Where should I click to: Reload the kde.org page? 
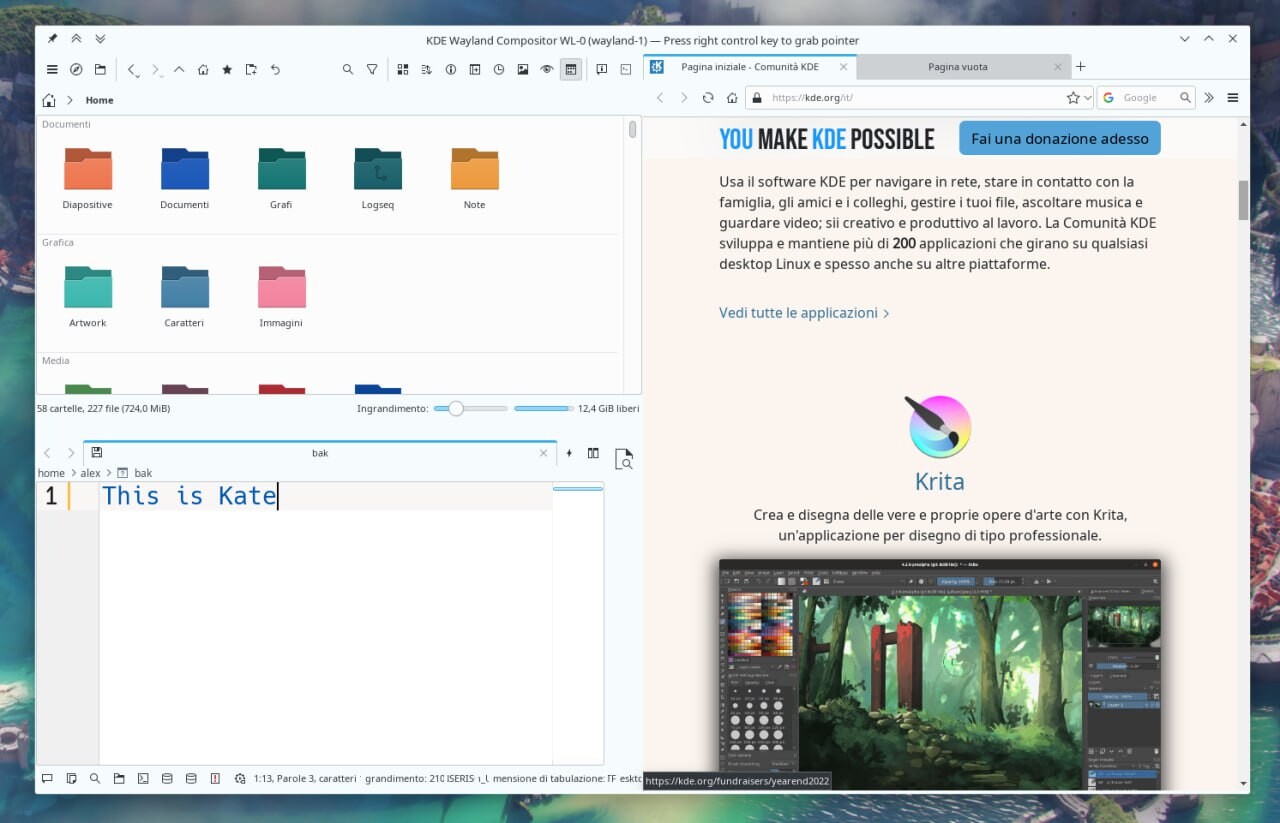708,98
